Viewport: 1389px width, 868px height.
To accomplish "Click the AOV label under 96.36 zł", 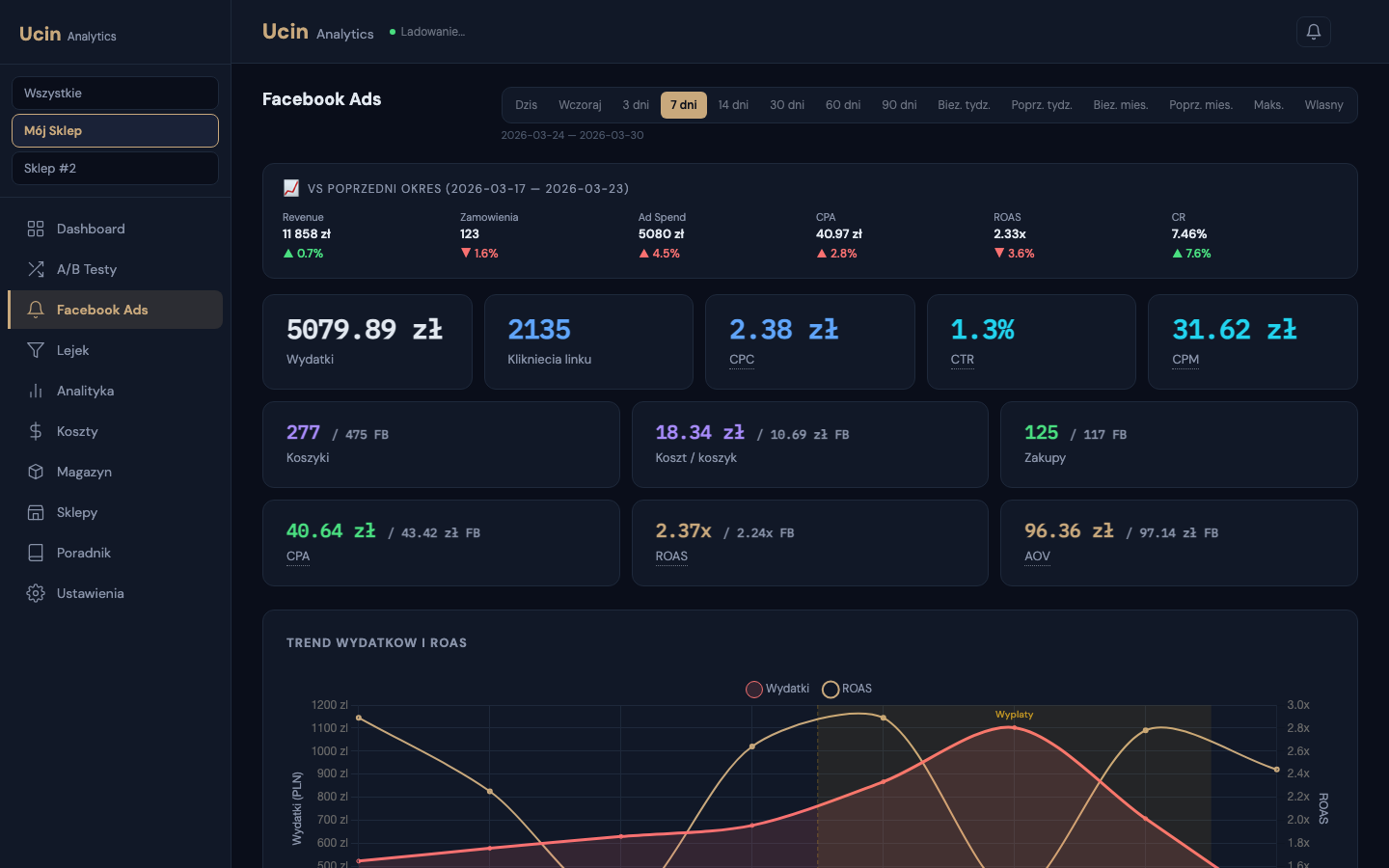I will (x=1037, y=556).
